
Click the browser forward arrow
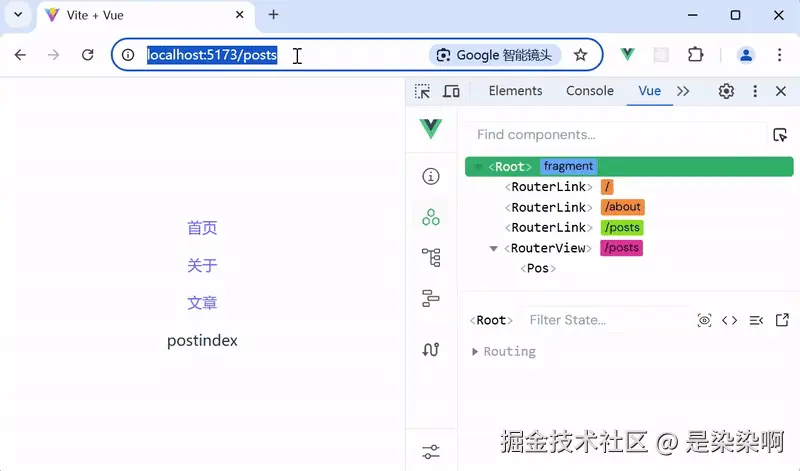coord(54,55)
